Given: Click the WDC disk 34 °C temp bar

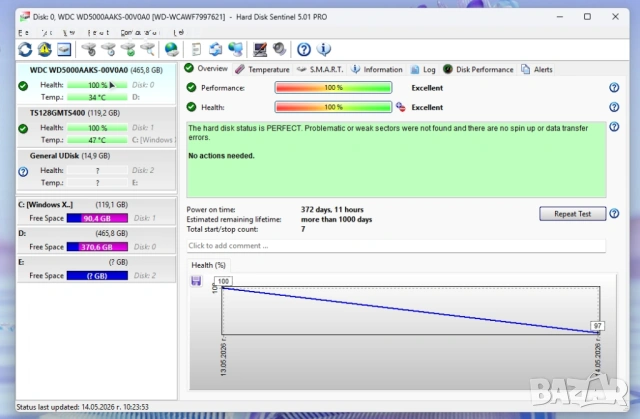Looking at the screenshot, I should tap(97, 98).
